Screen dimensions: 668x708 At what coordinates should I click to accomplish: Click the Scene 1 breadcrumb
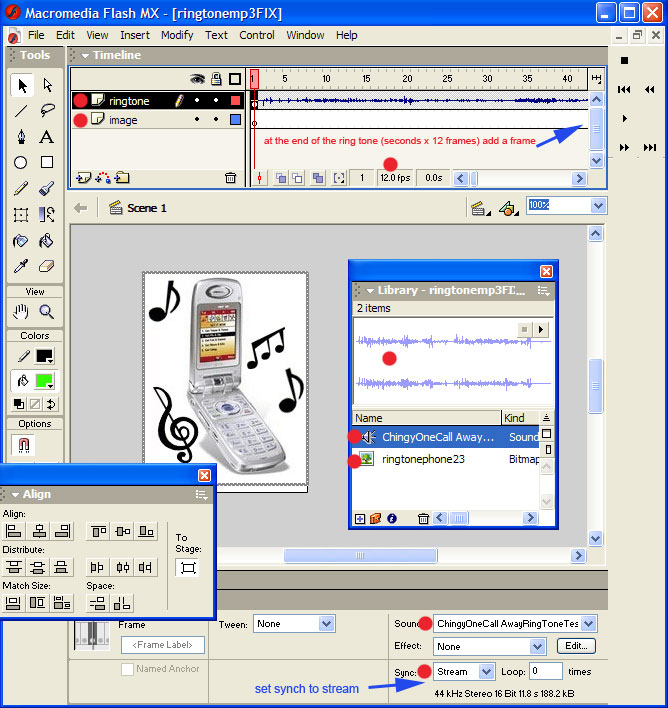point(146,208)
